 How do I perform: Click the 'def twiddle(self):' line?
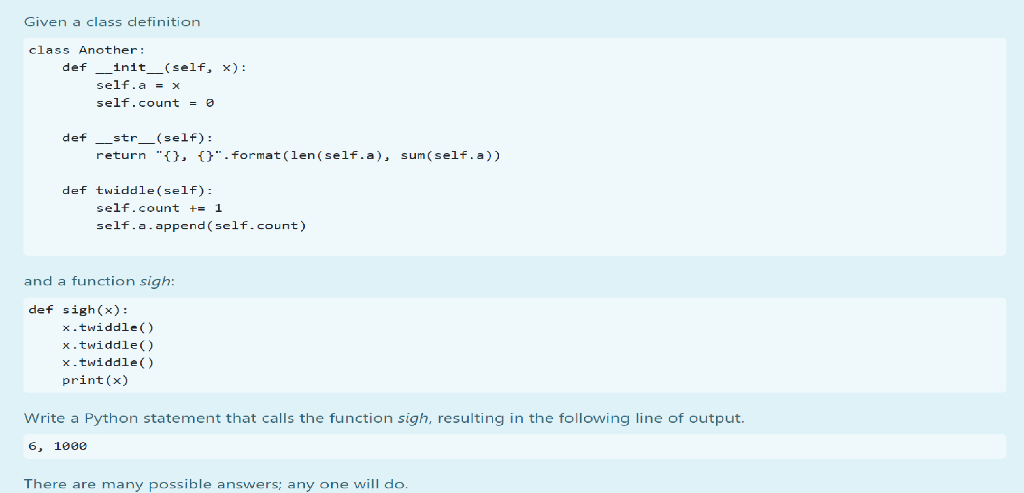(x=138, y=191)
